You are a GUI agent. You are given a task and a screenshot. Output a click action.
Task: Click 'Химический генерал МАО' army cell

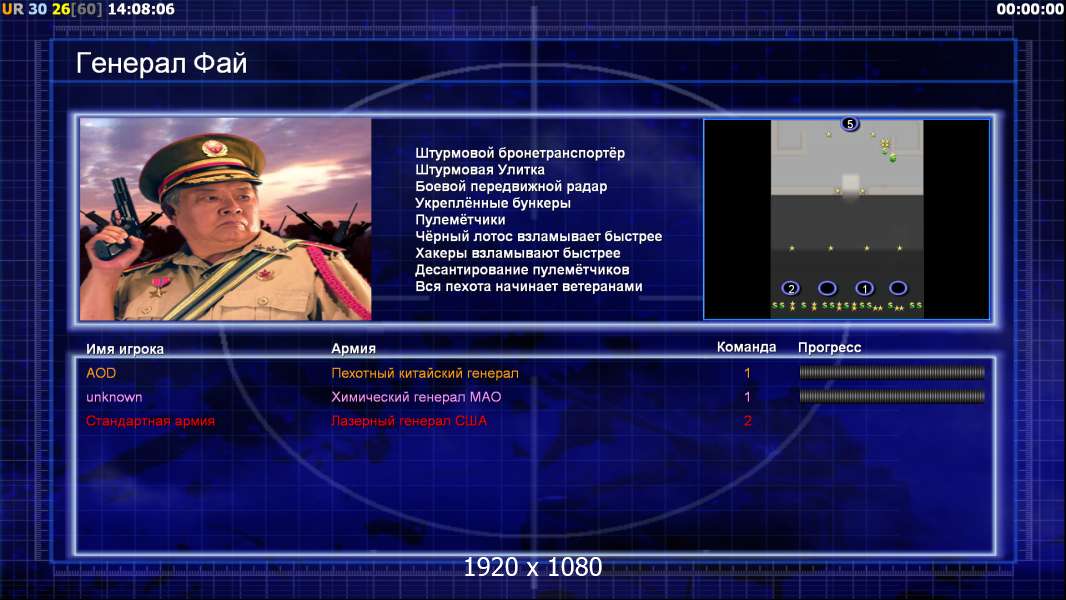click(x=416, y=397)
